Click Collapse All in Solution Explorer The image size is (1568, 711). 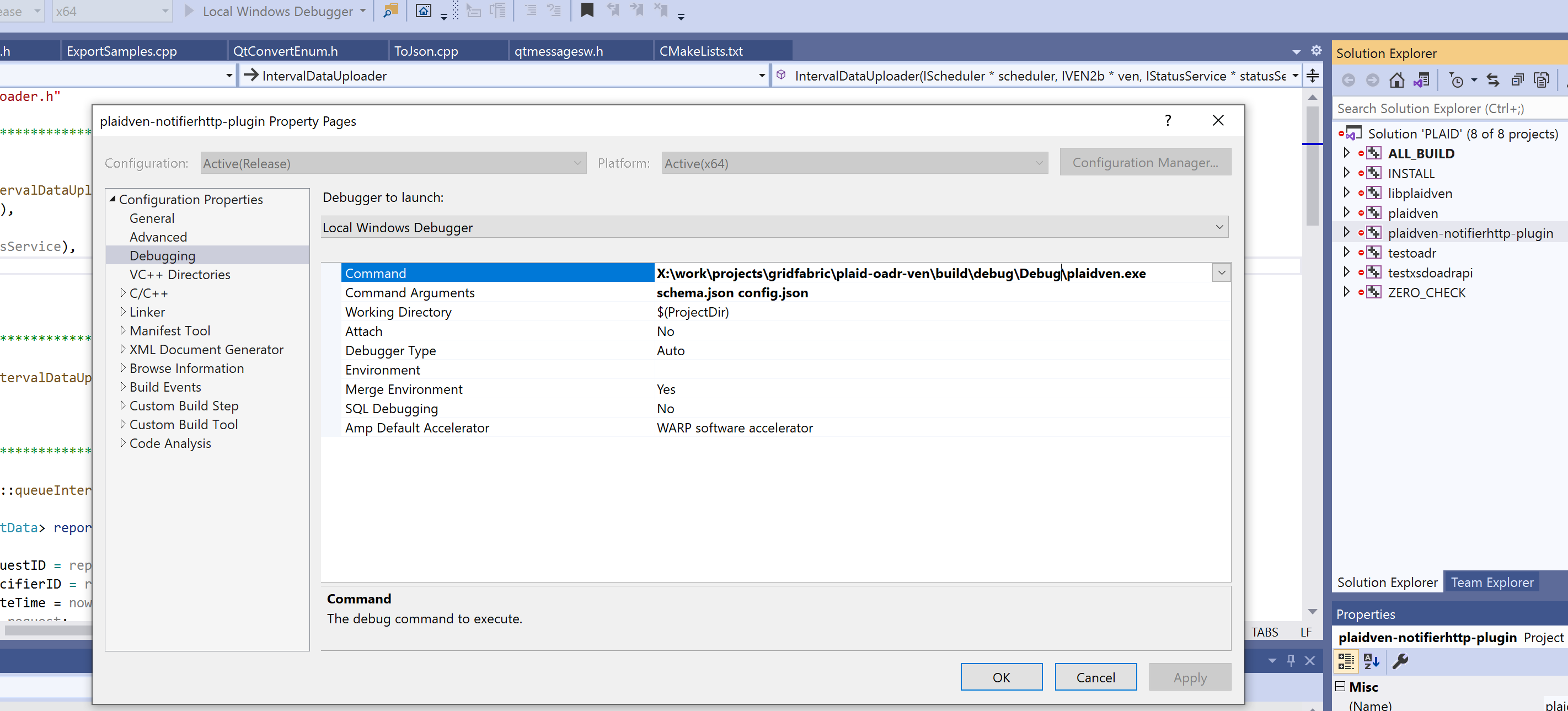pyautogui.click(x=1517, y=80)
